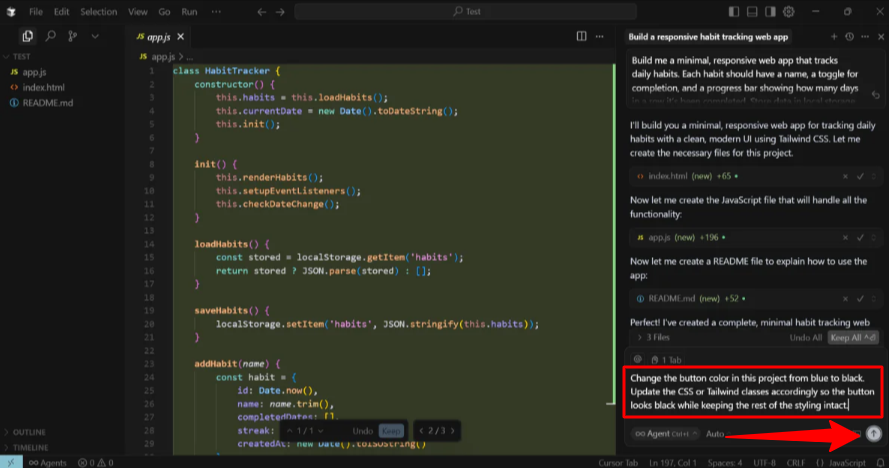Screen dimensions: 889x468
Task: Toggle the primary side bar layout
Action: 735,12
